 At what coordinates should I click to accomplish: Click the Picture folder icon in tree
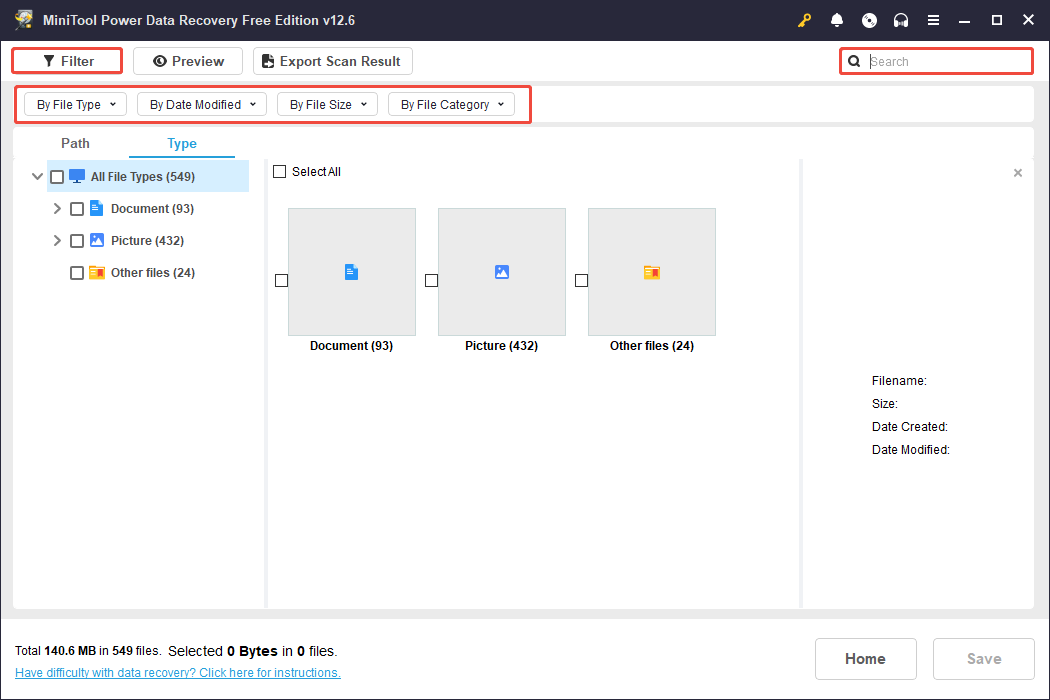pyautogui.click(x=97, y=240)
